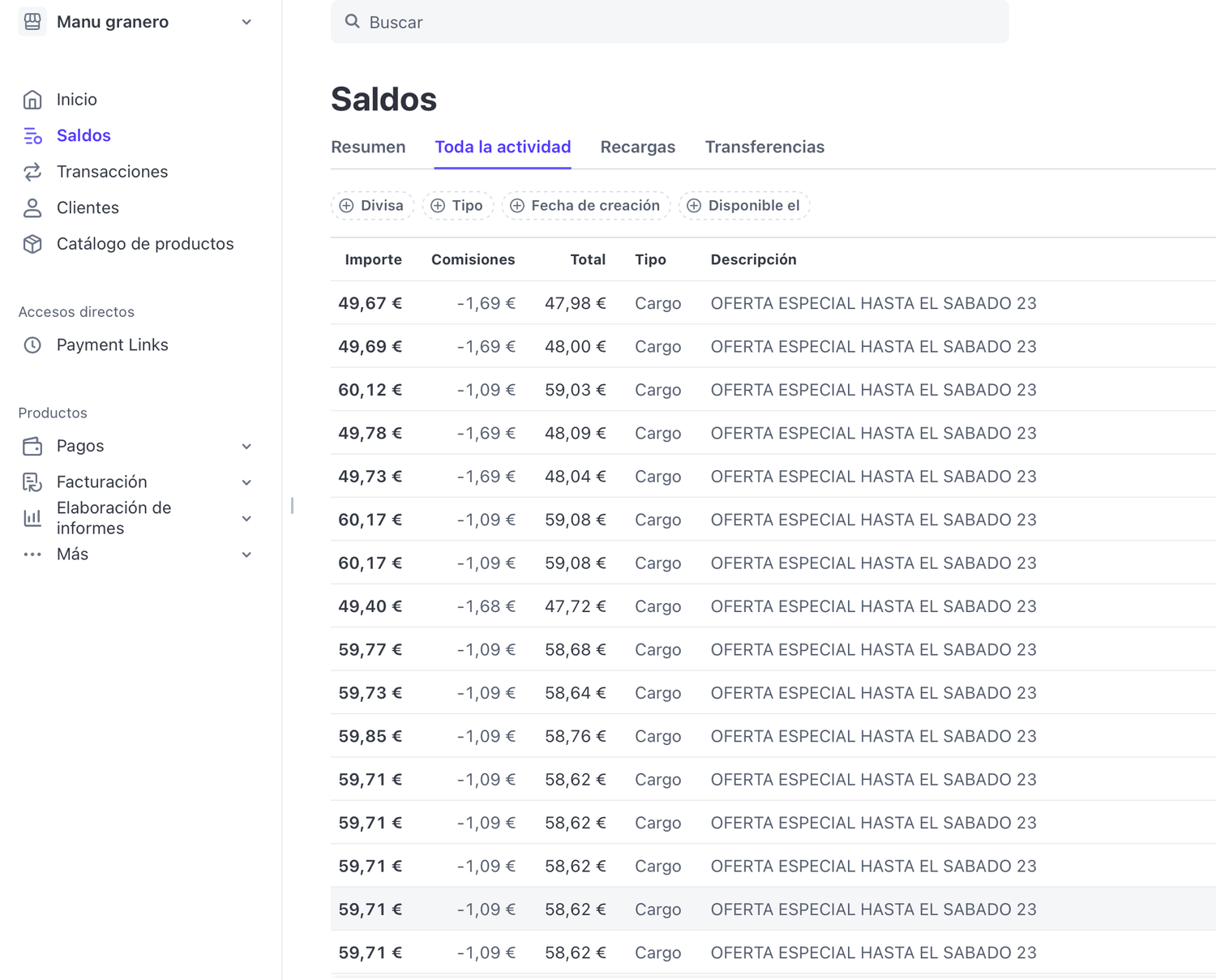Expand the Pagos section chevron
The width and height of the screenshot is (1216, 980).
(246, 447)
